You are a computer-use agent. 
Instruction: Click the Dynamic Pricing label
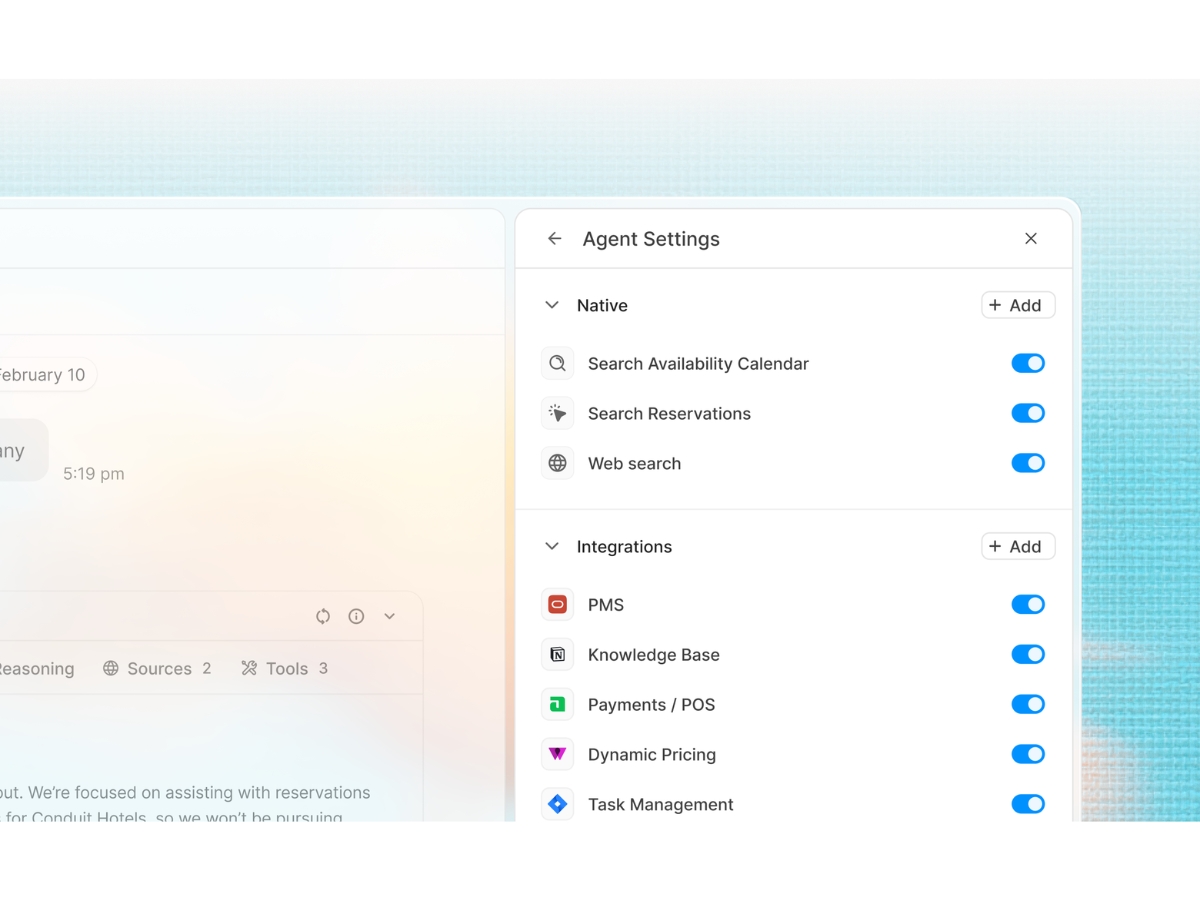(652, 755)
